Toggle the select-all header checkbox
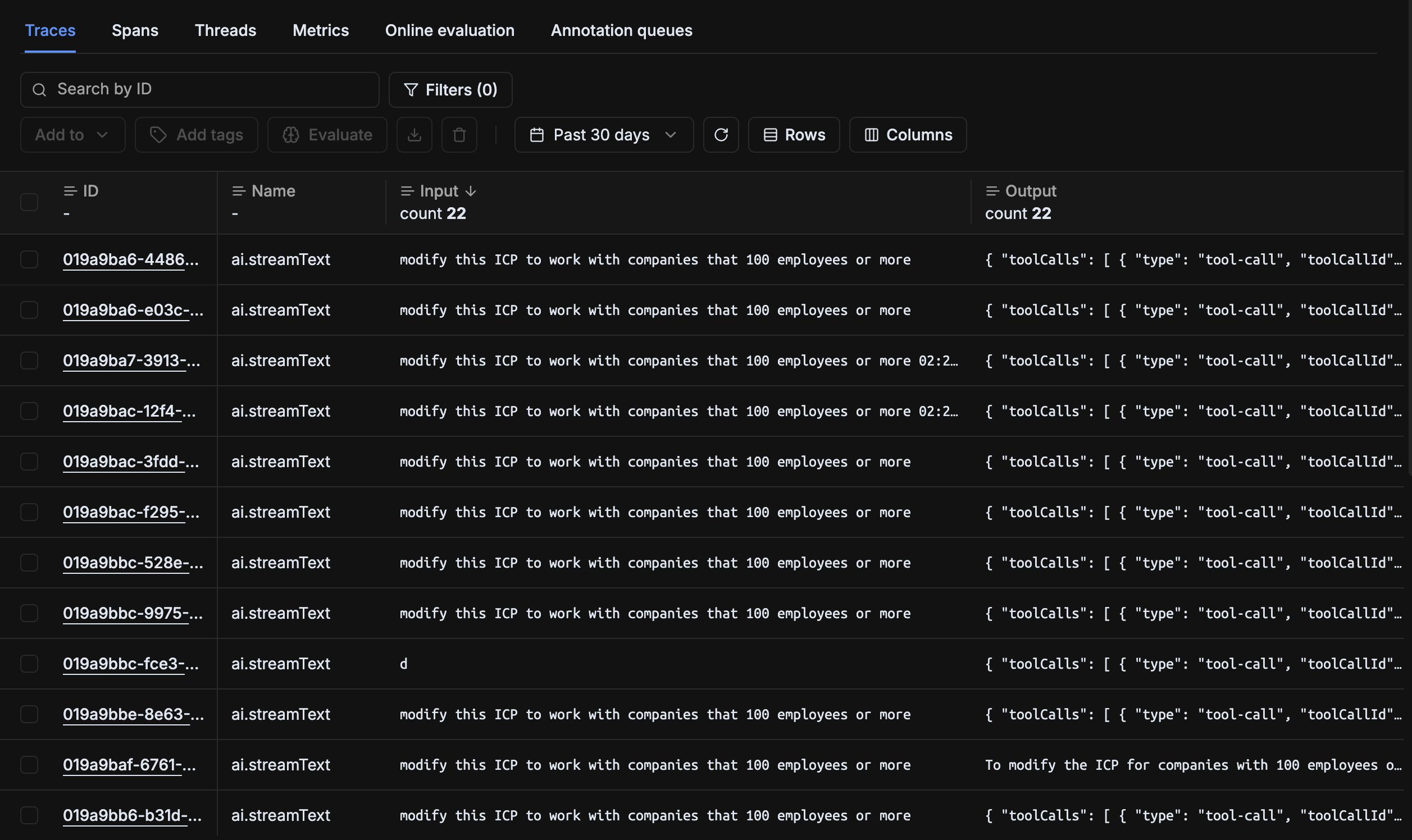Viewport: 1412px width, 840px height. (x=29, y=202)
